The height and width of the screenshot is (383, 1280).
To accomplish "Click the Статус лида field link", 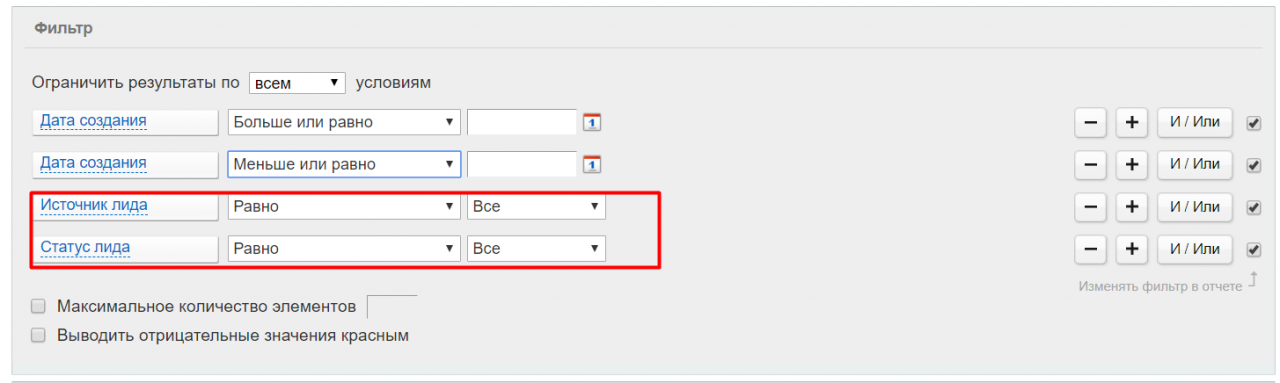I will [85, 247].
